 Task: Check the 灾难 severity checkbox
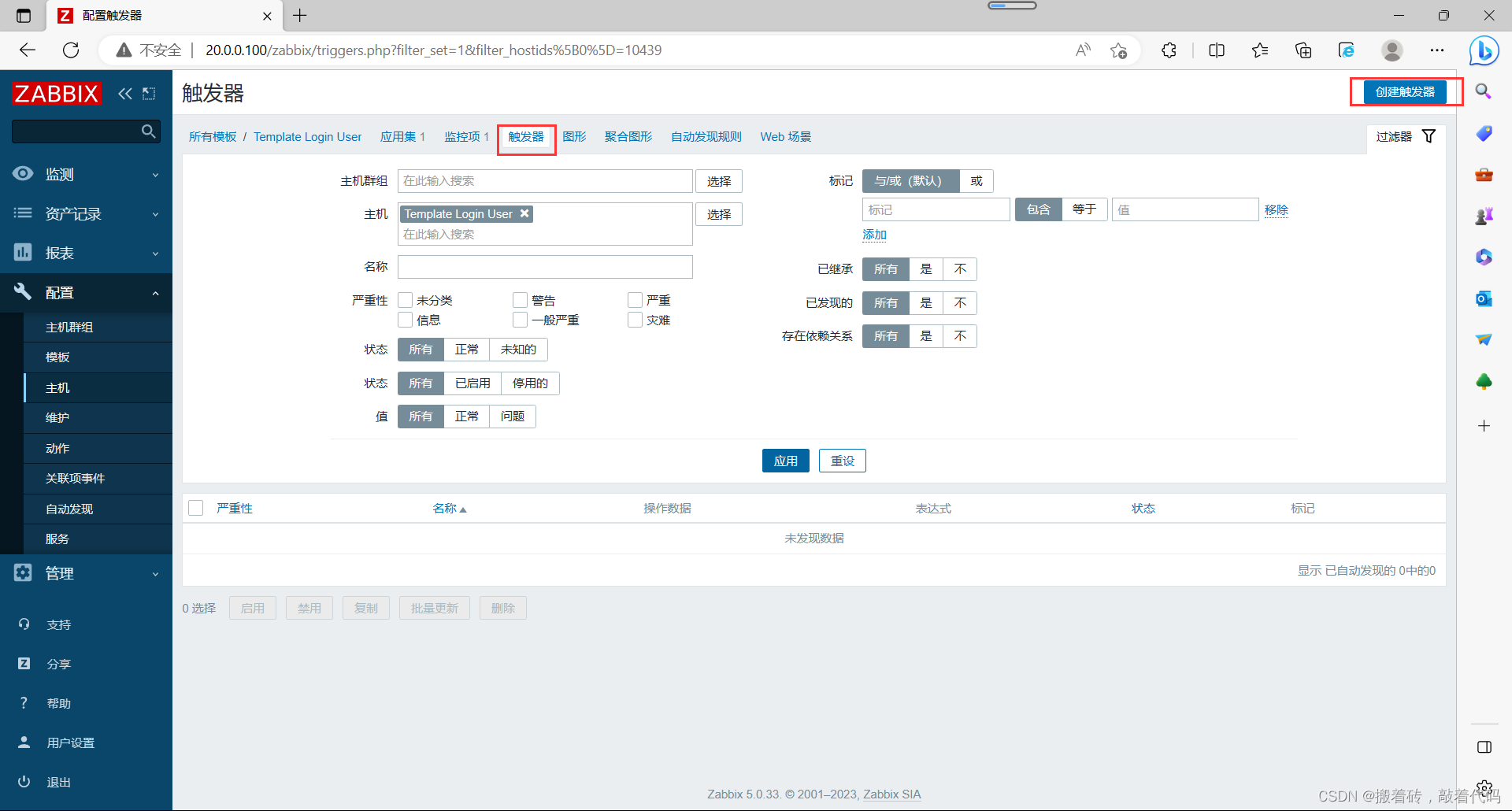pyautogui.click(x=635, y=320)
